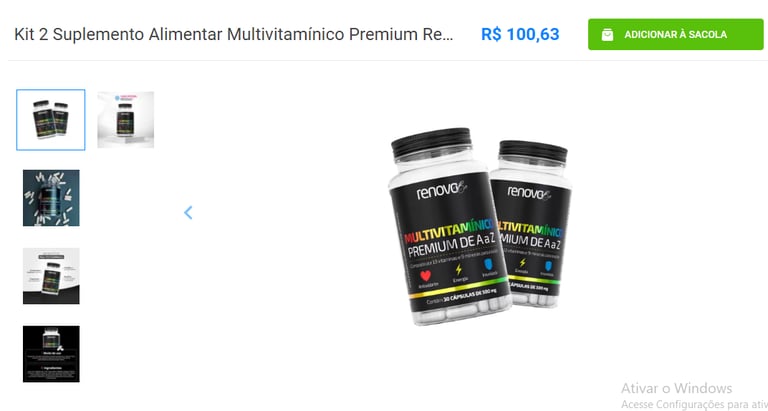Go to previous image with left chevron
768x411 pixels.
point(188,213)
